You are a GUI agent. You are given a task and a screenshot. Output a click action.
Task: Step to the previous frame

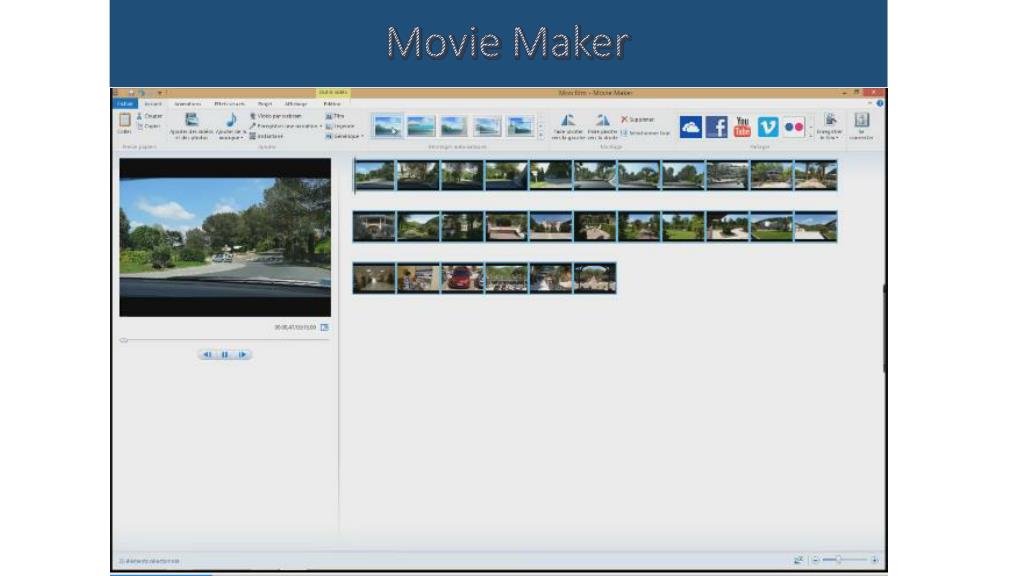pos(207,355)
